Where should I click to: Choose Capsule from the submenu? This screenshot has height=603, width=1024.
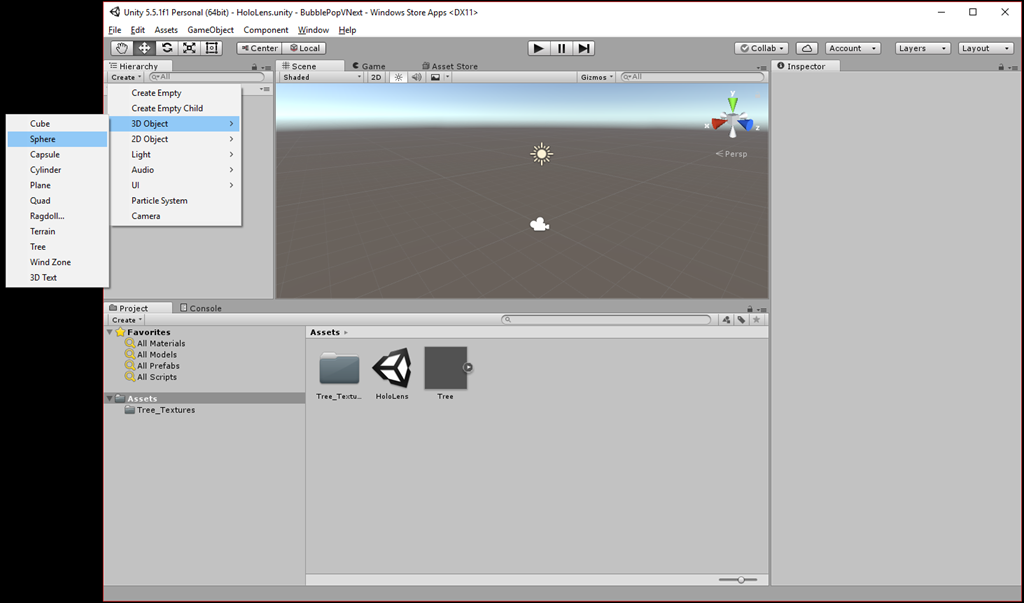coord(57,155)
